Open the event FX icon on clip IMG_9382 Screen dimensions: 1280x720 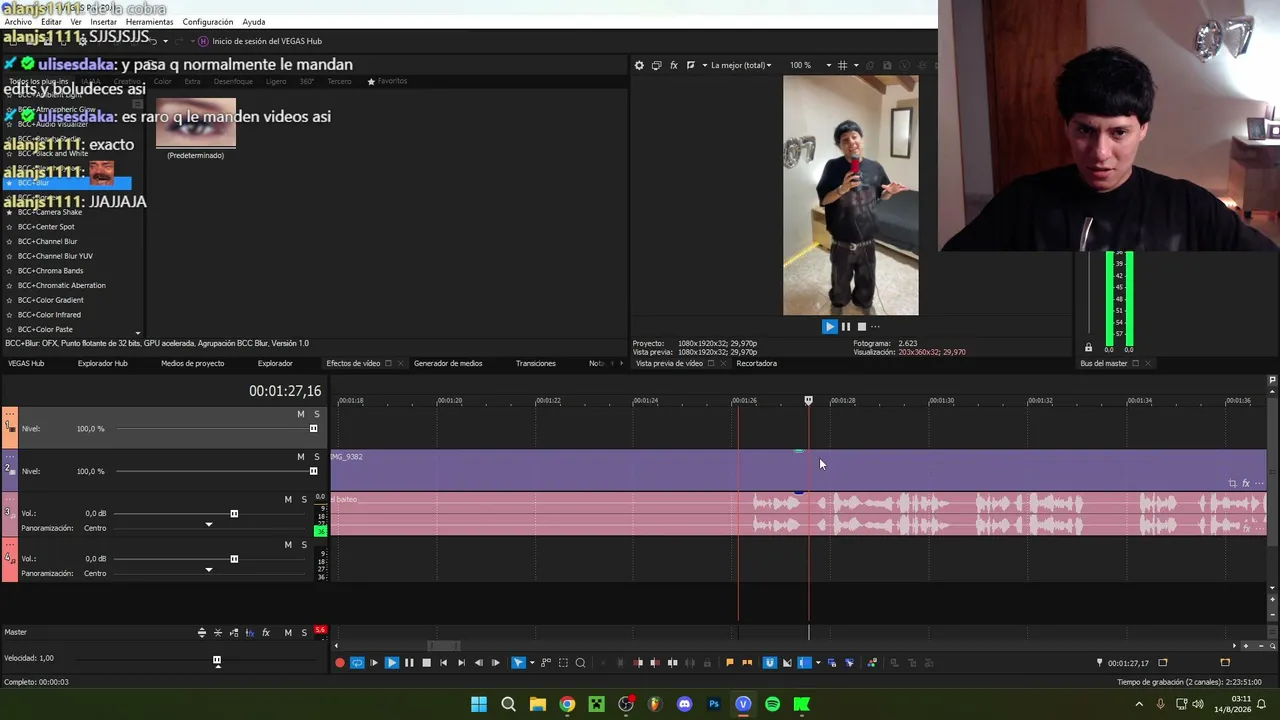pyautogui.click(x=1245, y=483)
